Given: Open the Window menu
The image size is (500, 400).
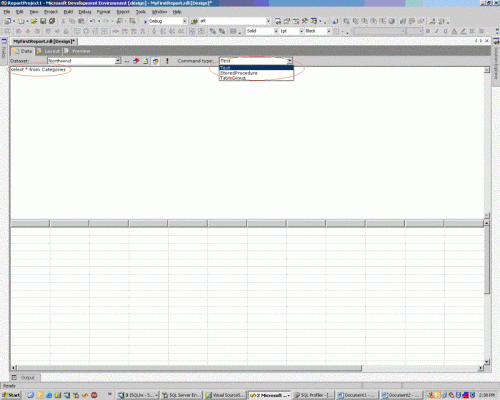Looking at the screenshot, I should [159, 12].
